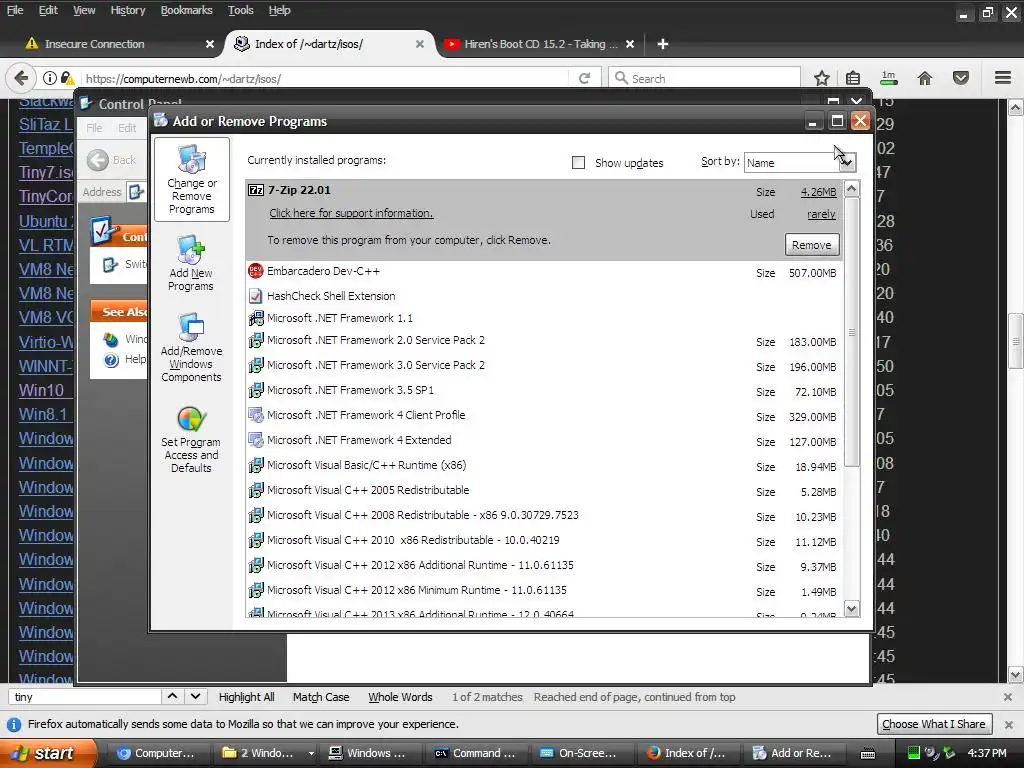This screenshot has height=768, width=1024.
Task: Open the View menu in Firefox
Action: pos(84,10)
